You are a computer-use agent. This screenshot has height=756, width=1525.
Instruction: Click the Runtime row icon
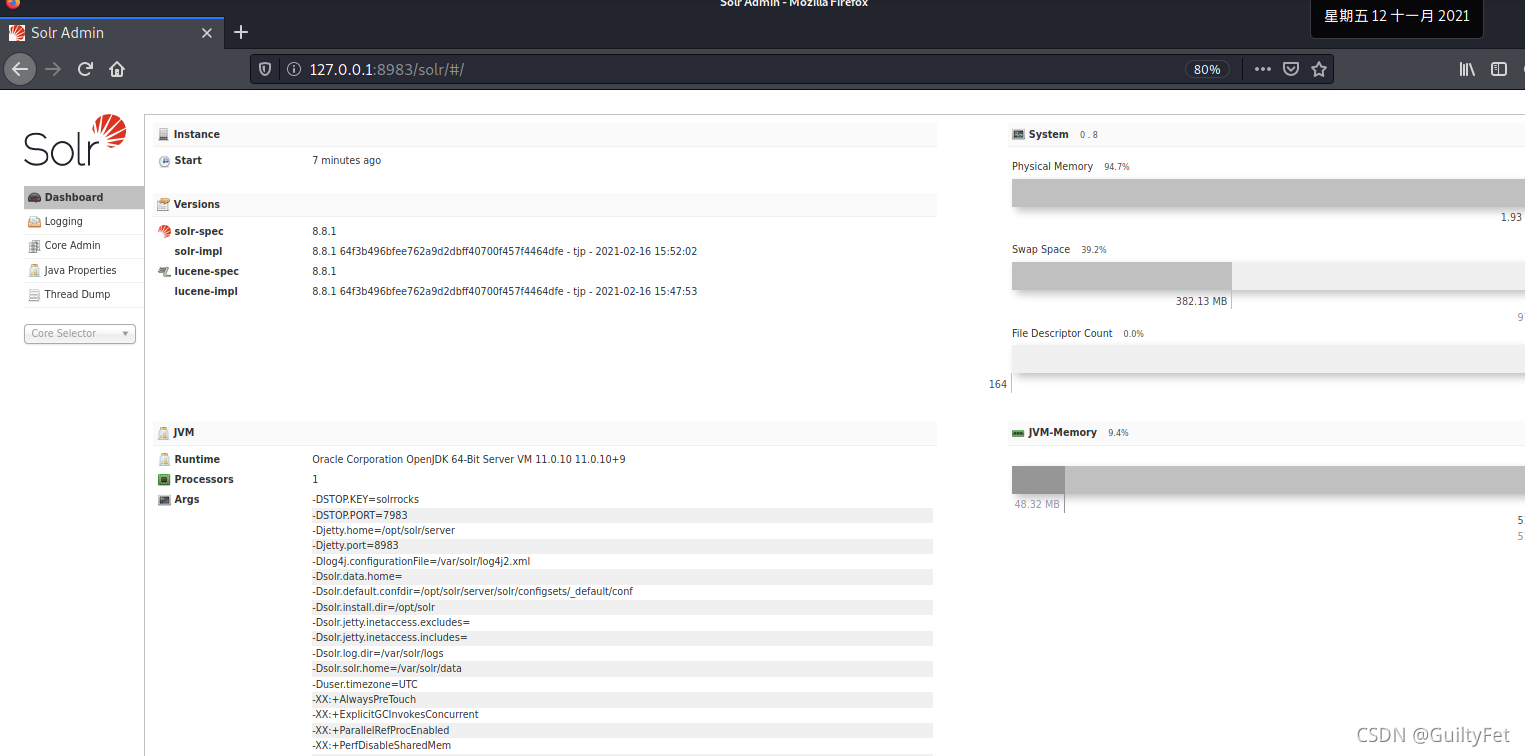click(164, 460)
